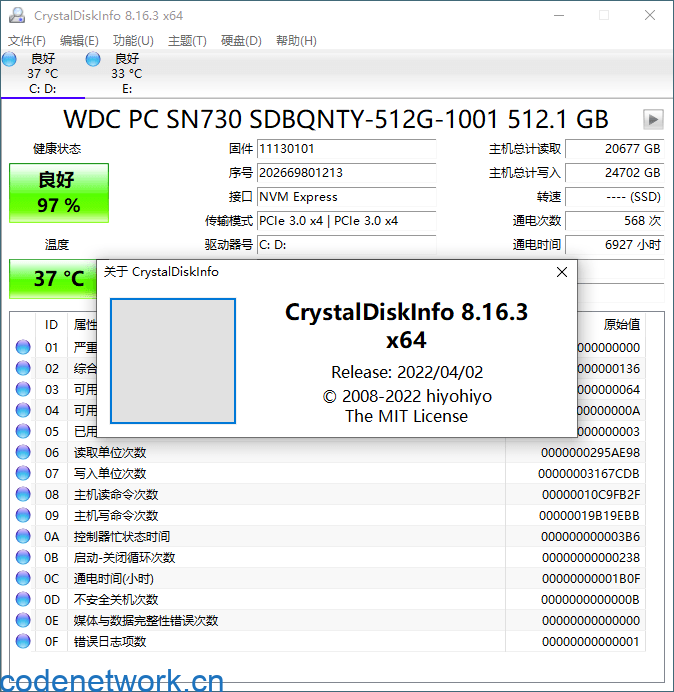The height and width of the screenshot is (692, 674).
Task: Select the E: disk tab at 33 °C
Action: point(127,74)
